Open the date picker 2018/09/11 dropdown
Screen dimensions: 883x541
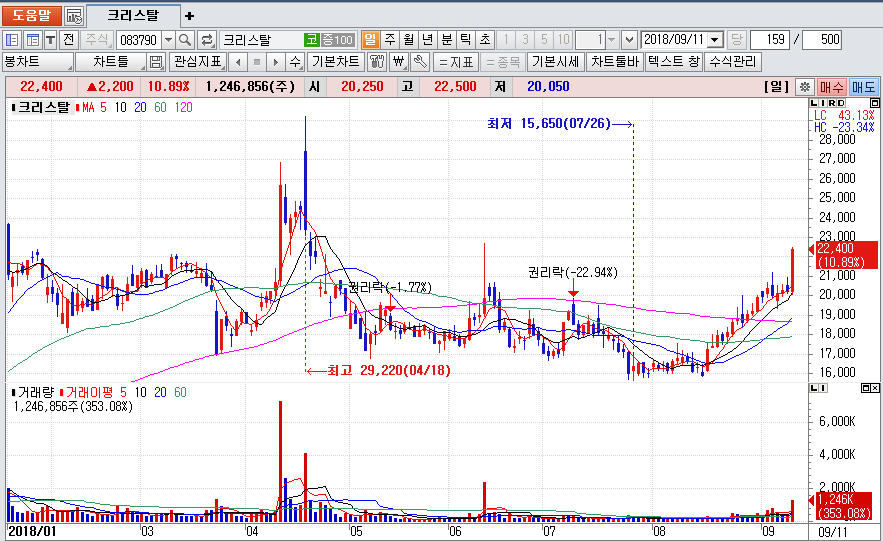tap(715, 40)
